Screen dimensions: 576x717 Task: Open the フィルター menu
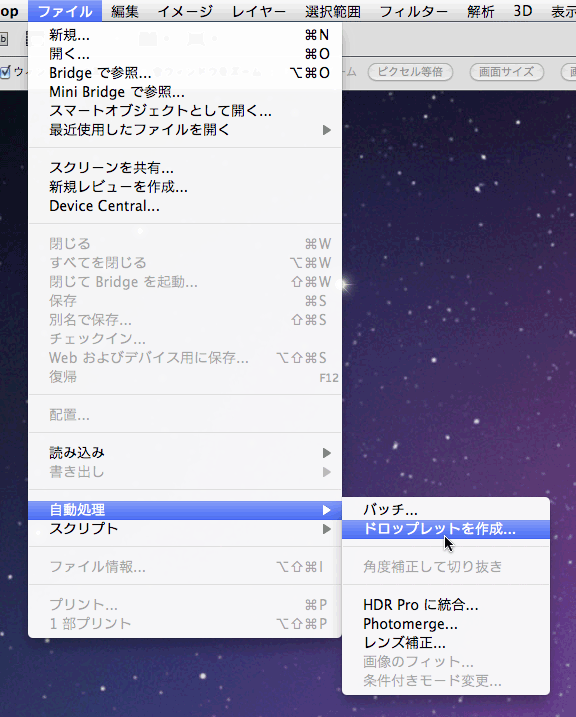tap(414, 11)
